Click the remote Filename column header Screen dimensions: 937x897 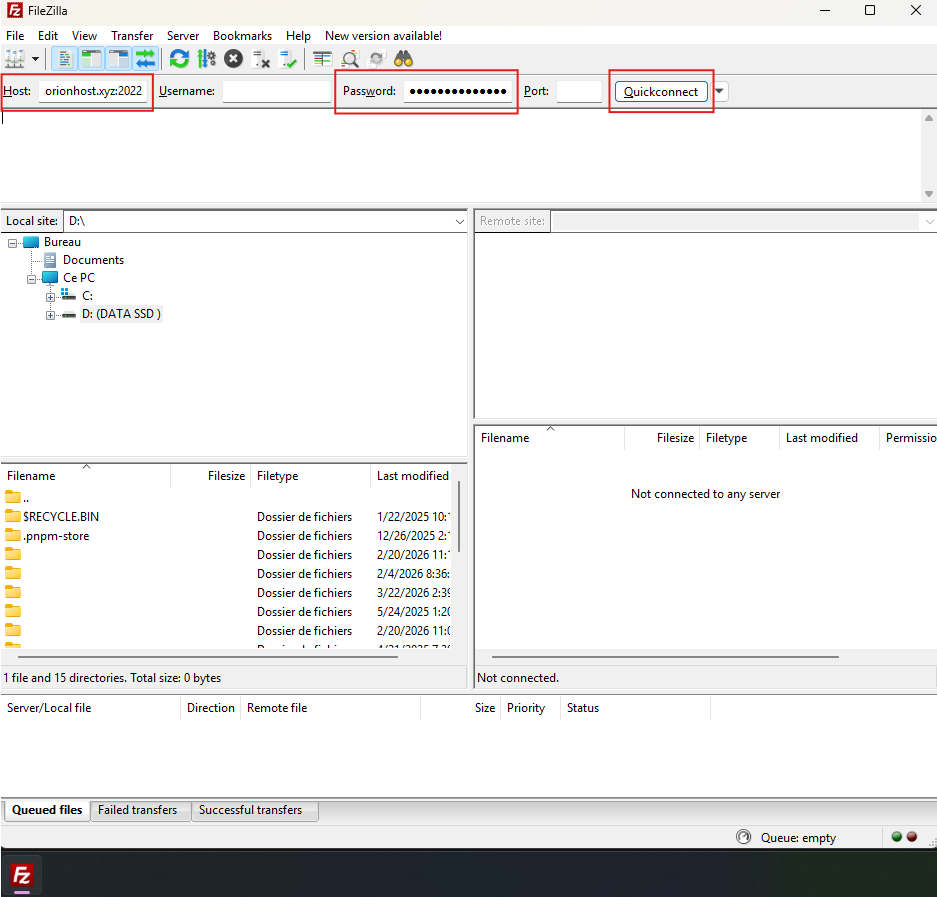[x=550, y=437]
